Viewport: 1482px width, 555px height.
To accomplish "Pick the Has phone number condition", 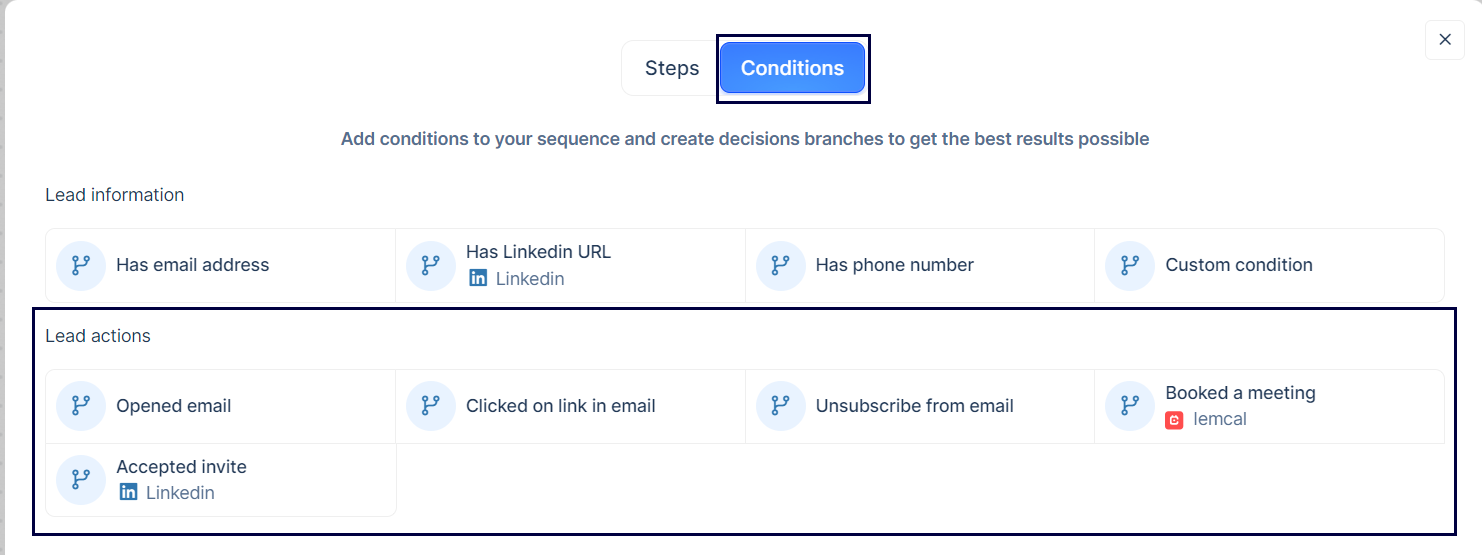I will tap(920, 265).
